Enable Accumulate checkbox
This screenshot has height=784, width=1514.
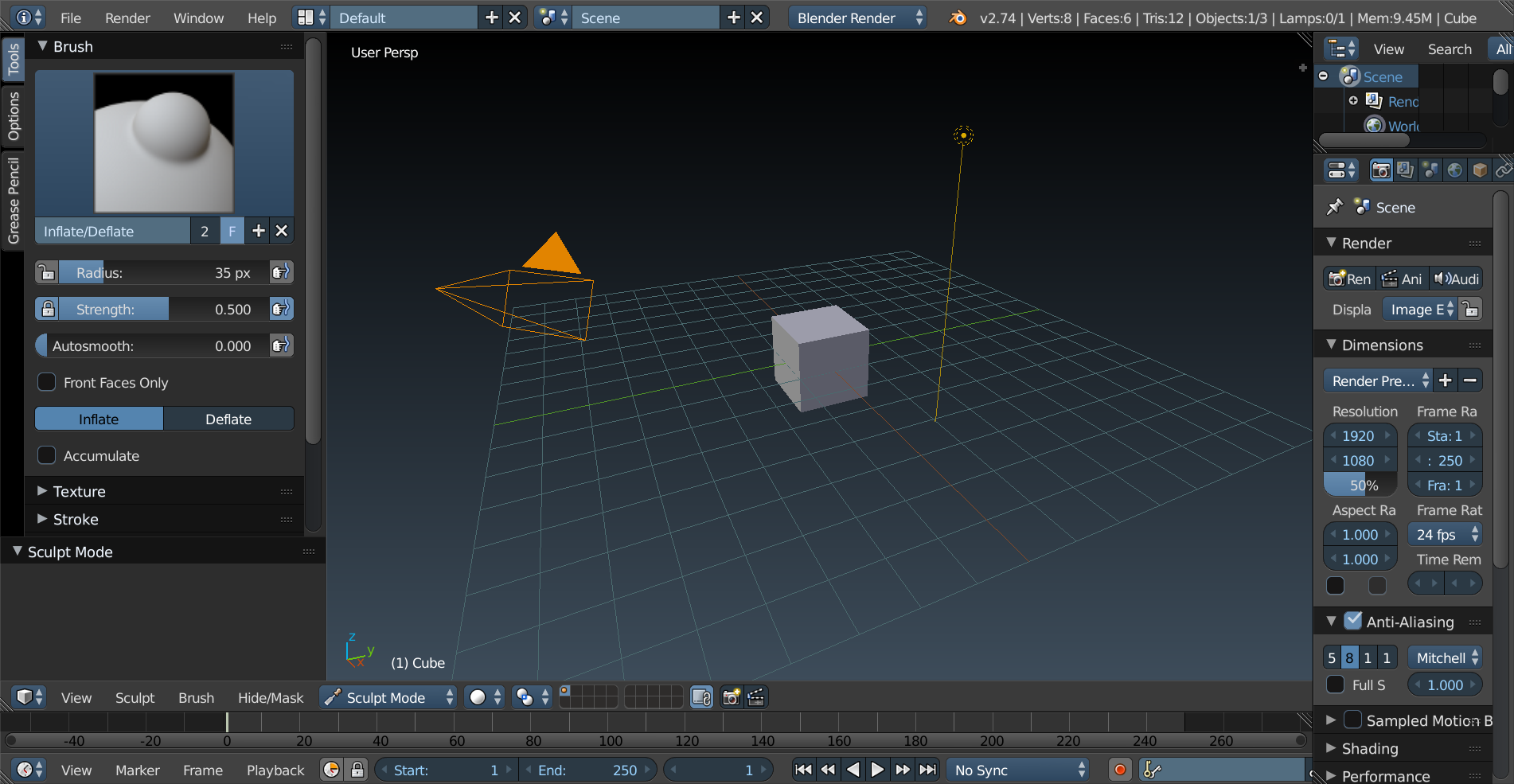tap(47, 455)
